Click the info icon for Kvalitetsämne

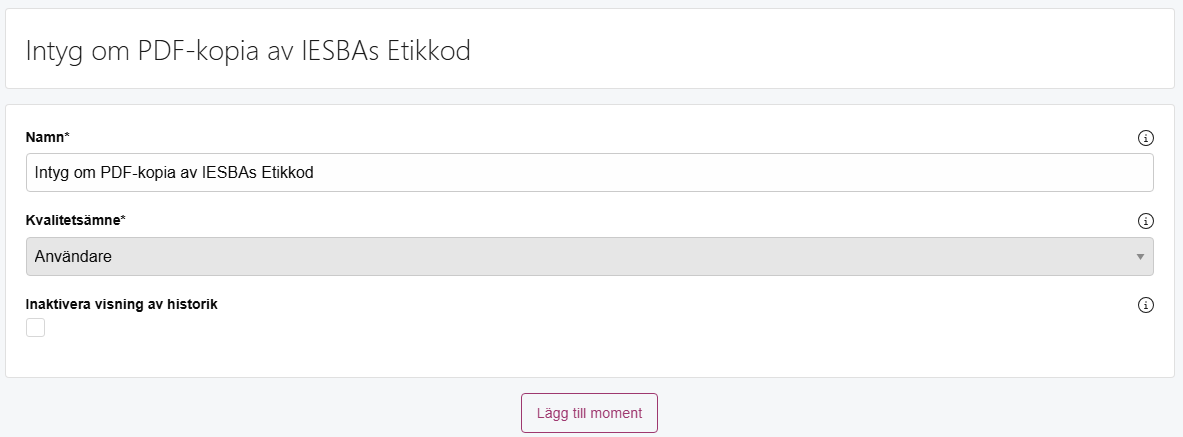pyautogui.click(x=1145, y=221)
